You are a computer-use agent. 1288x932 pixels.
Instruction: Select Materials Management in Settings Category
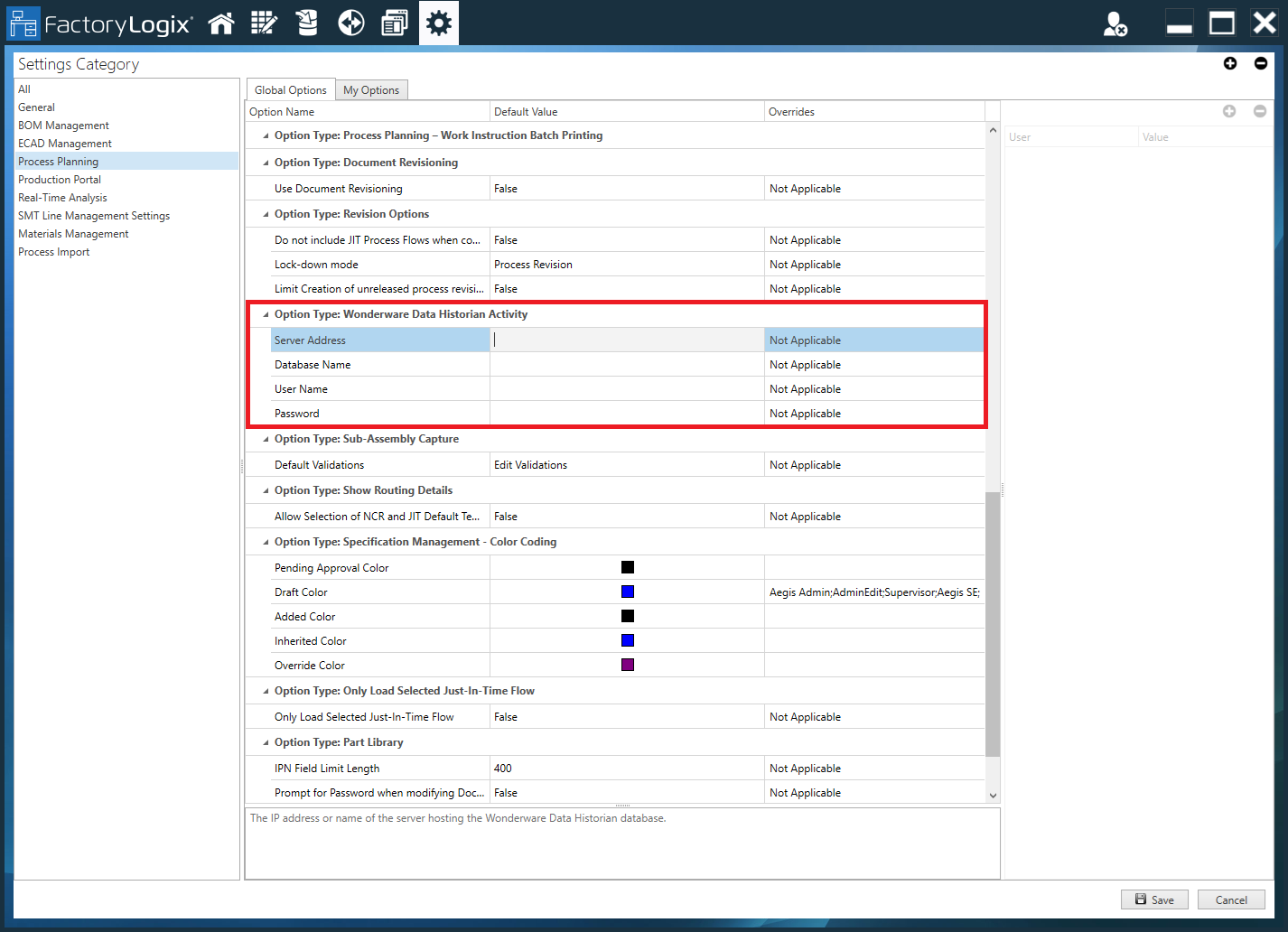73,234
